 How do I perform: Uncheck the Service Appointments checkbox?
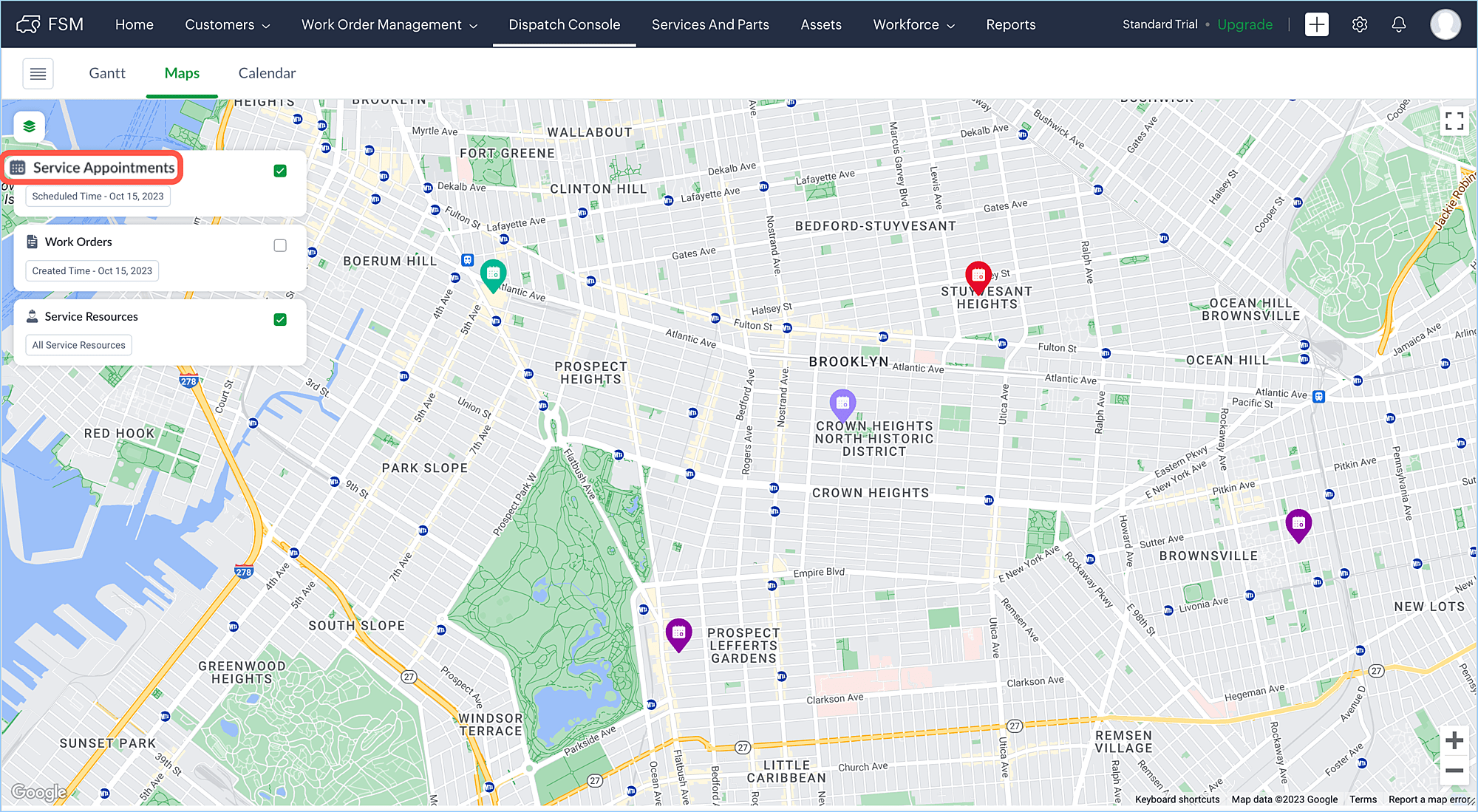click(280, 171)
